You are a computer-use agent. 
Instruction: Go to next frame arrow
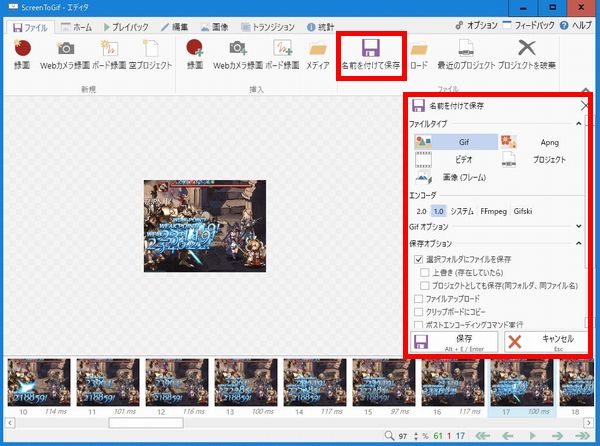click(x=557, y=436)
